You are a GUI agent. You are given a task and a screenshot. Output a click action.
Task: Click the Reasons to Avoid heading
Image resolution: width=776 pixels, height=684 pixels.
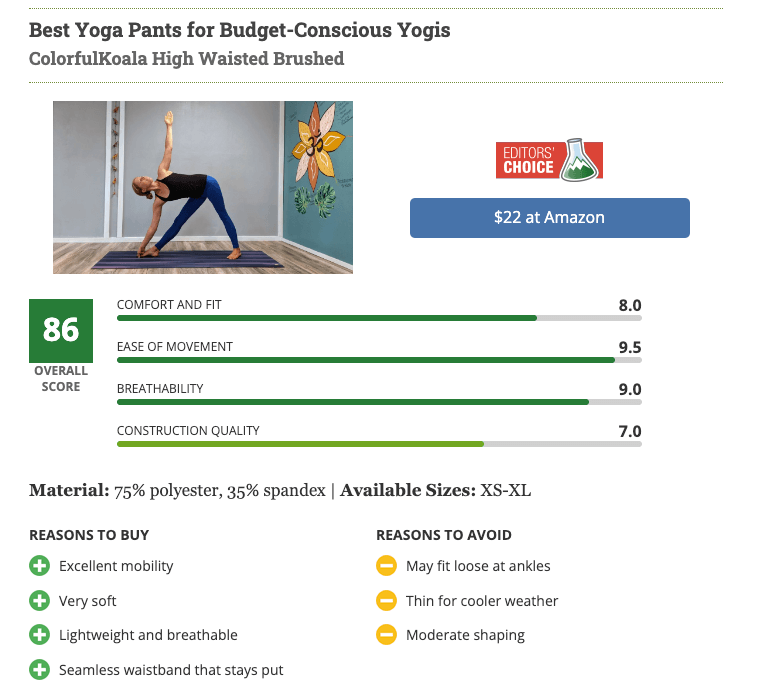click(444, 535)
